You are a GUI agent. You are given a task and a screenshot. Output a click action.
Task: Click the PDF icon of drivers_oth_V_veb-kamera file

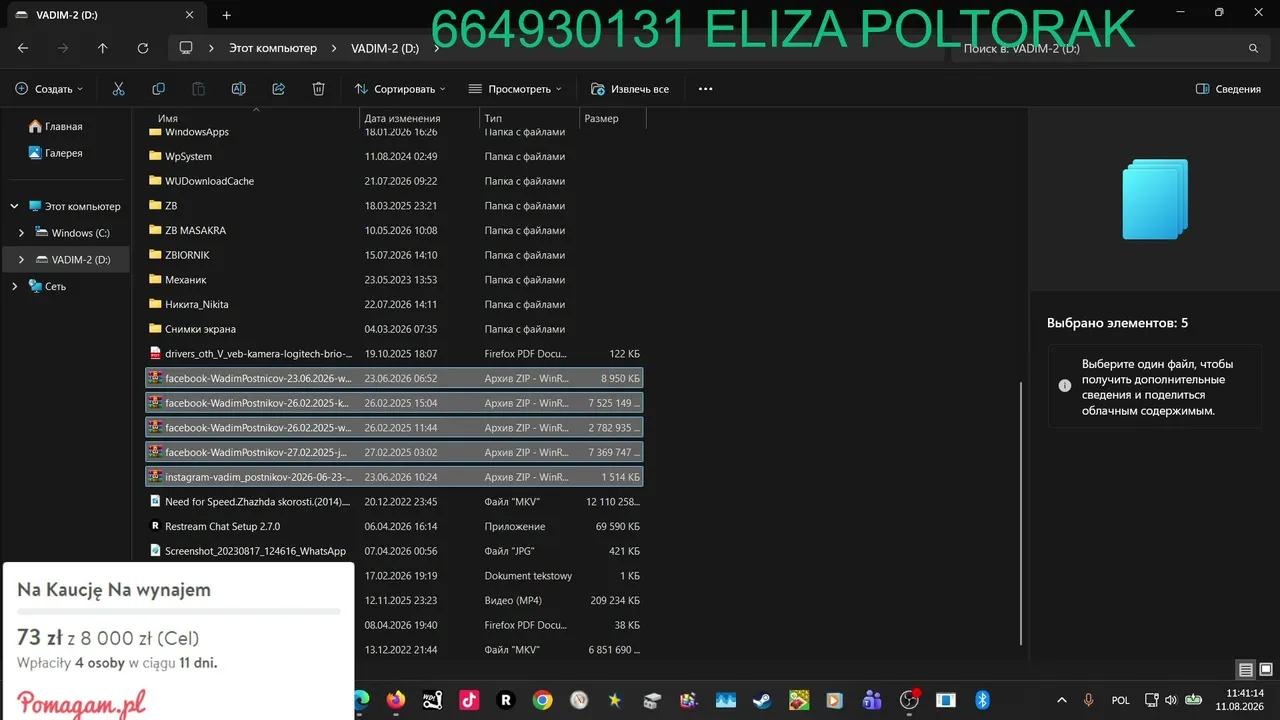click(155, 353)
